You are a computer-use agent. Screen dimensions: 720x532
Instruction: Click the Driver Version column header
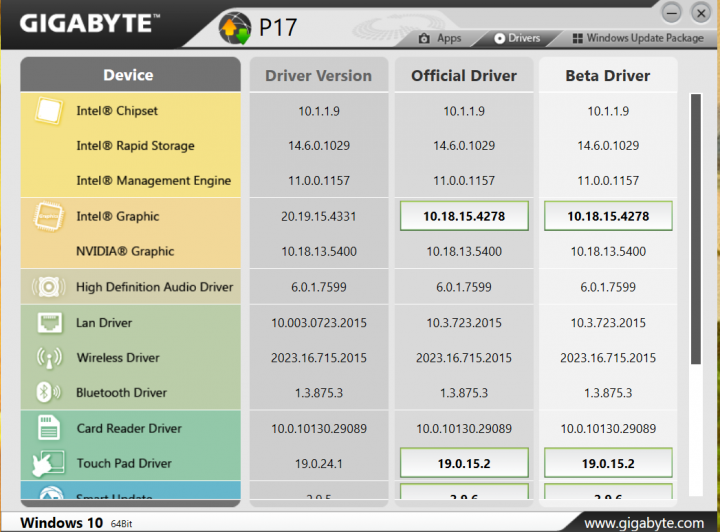tap(319, 75)
